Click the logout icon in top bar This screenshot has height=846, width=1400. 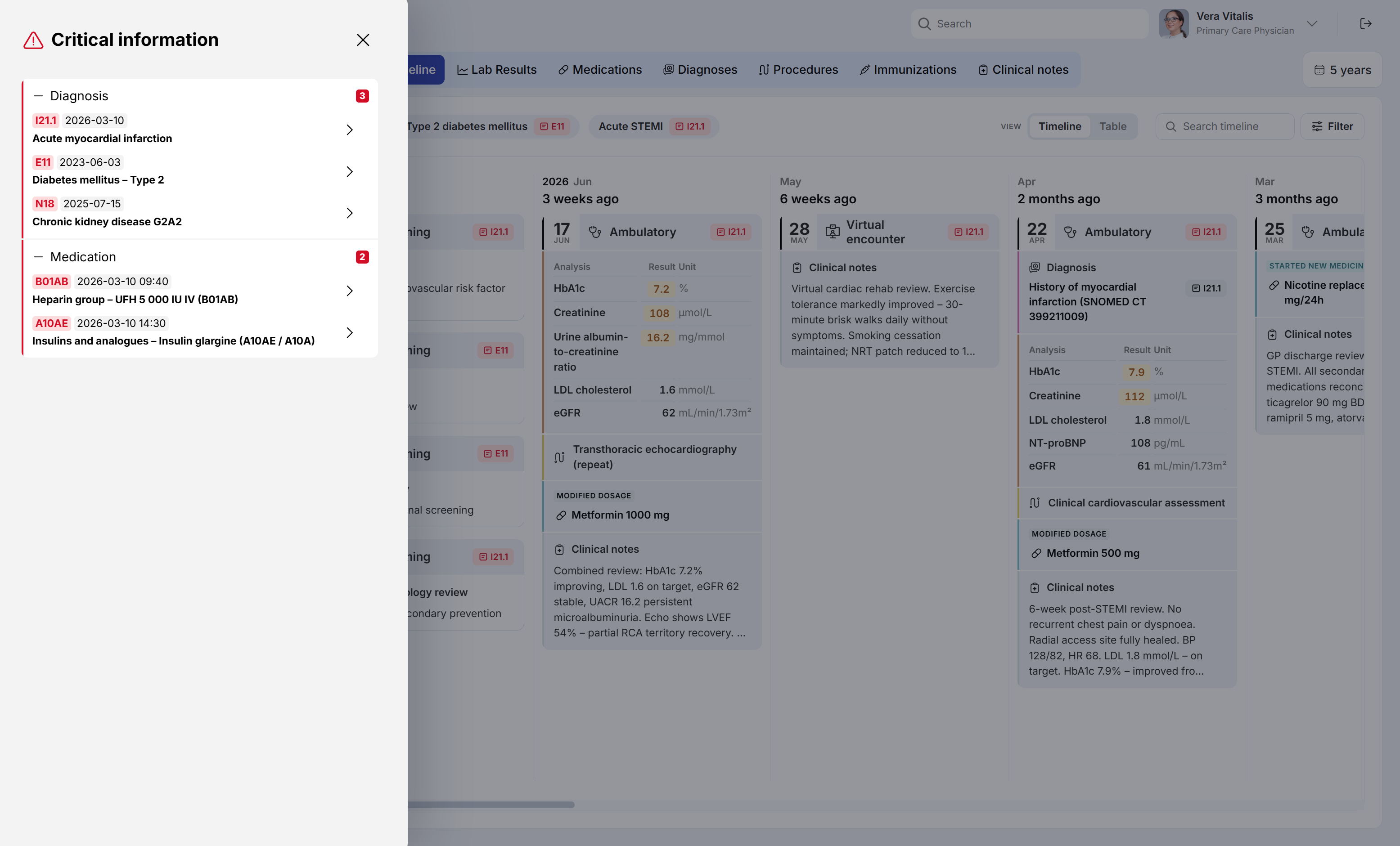(x=1365, y=24)
